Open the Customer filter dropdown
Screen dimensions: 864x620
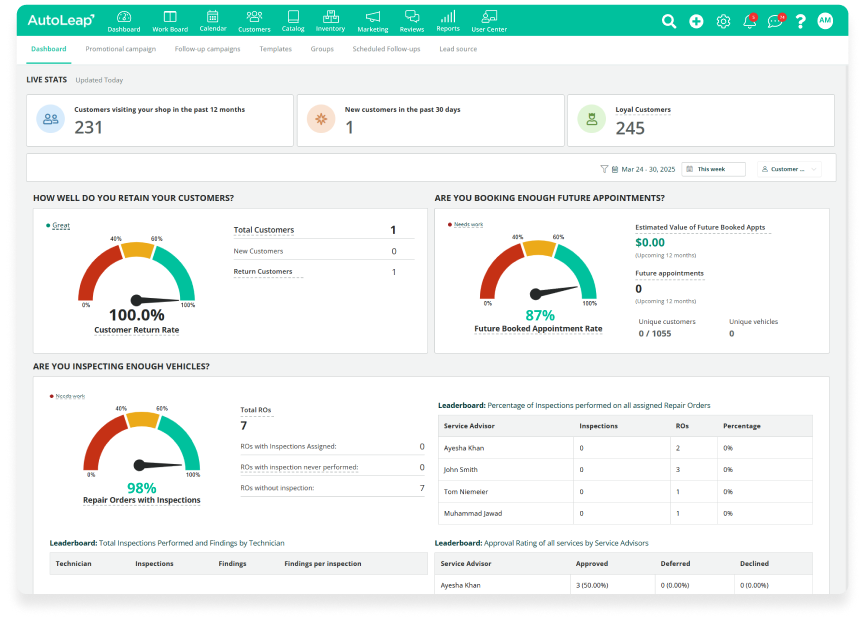(789, 169)
